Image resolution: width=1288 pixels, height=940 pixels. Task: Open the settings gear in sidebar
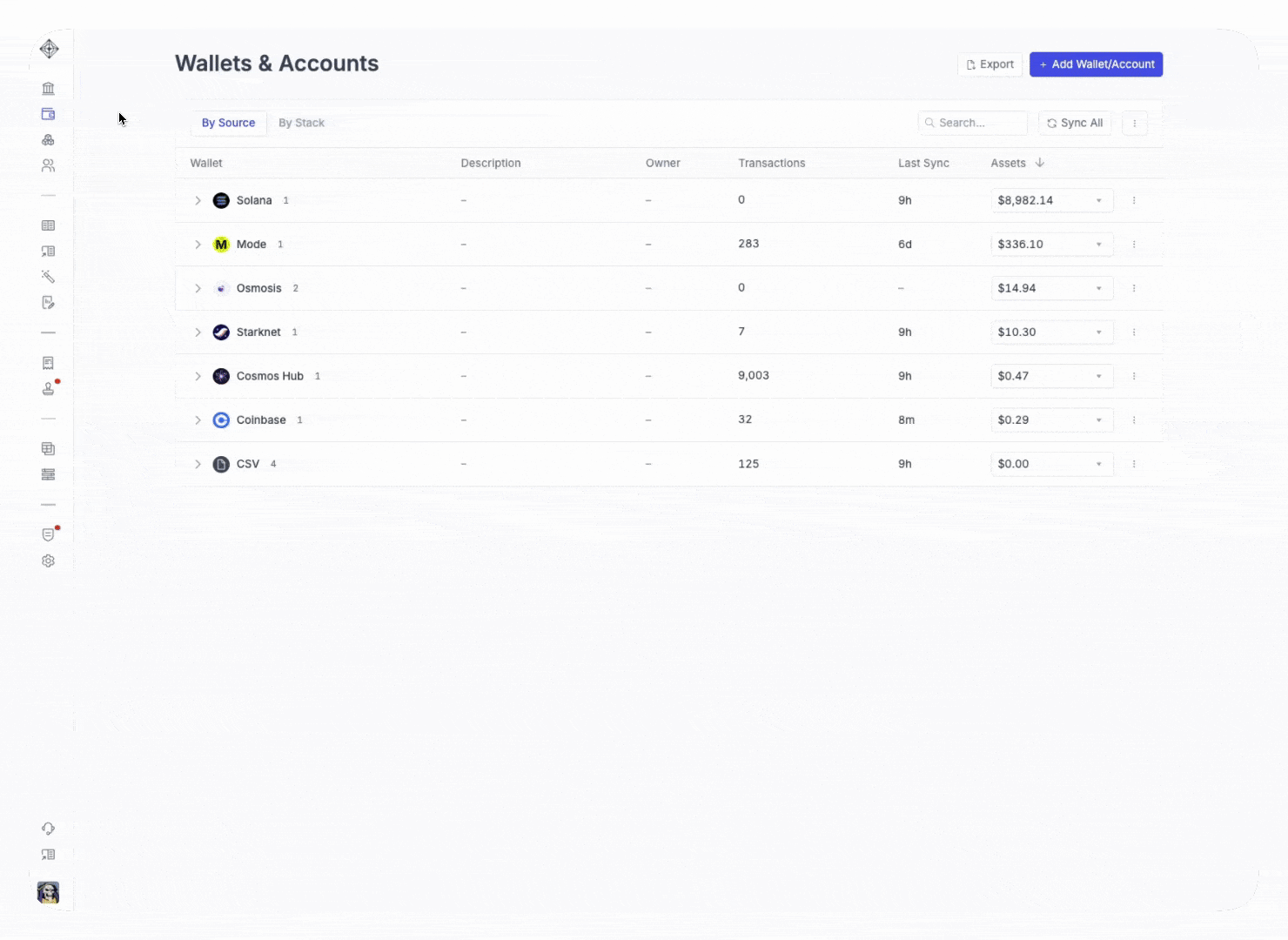[x=48, y=561]
